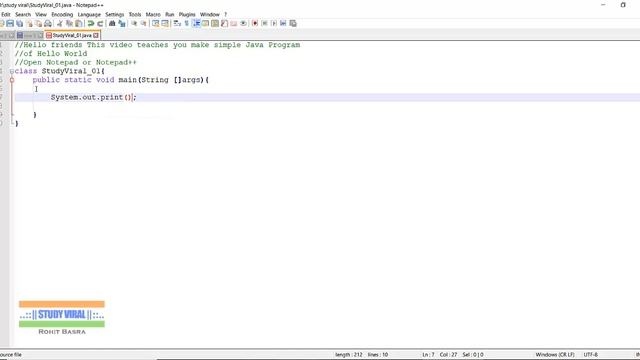Click the Close document toolbar icon
Viewport: 640px width, 360px height.
30,24
